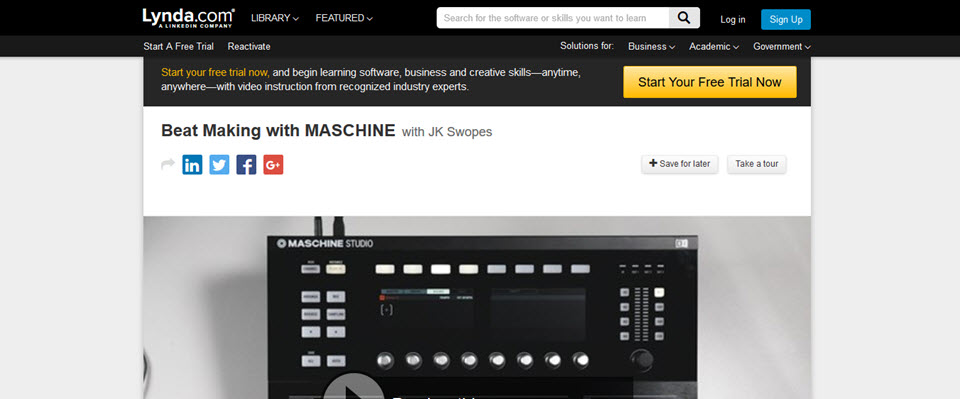960x399 pixels.
Task: Share the course on Facebook
Action: (x=246, y=165)
